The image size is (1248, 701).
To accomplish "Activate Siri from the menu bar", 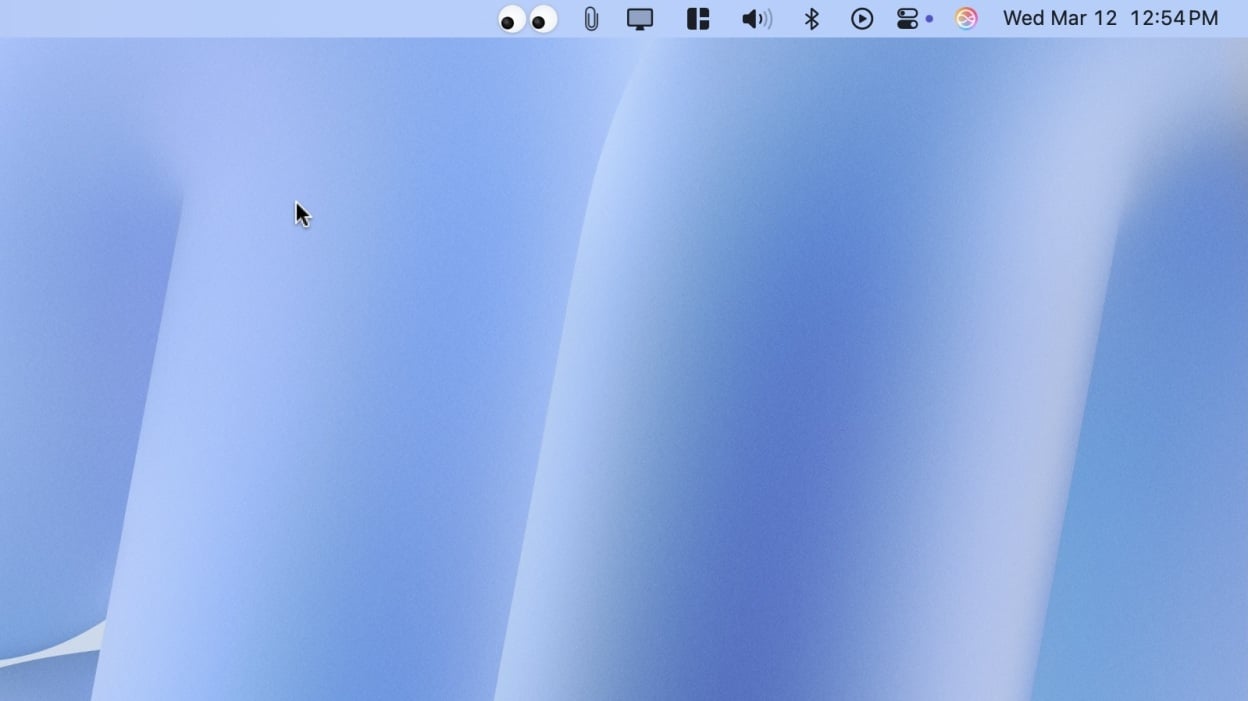I will tap(965, 18).
